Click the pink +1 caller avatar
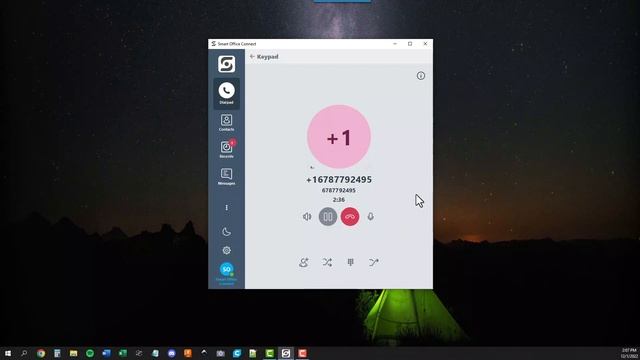 pos(339,137)
